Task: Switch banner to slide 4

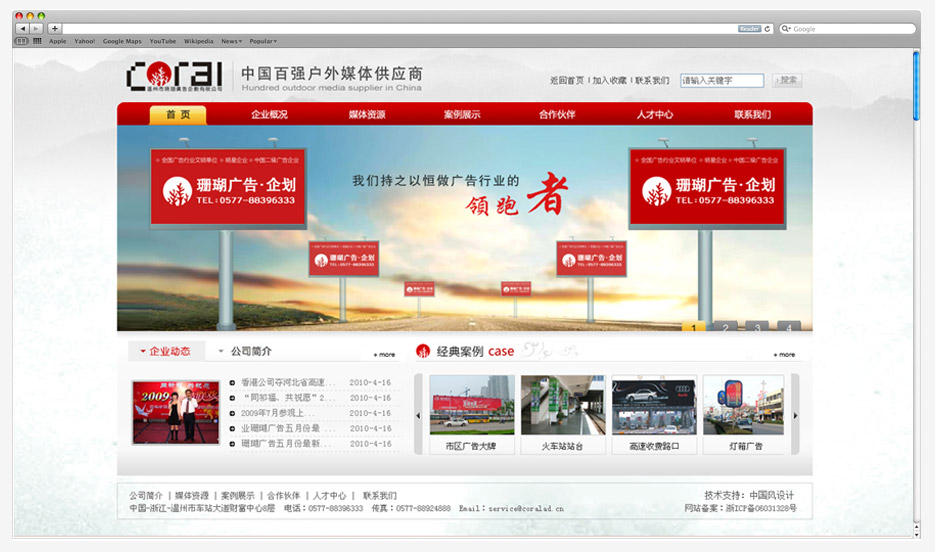Action: coord(789,326)
